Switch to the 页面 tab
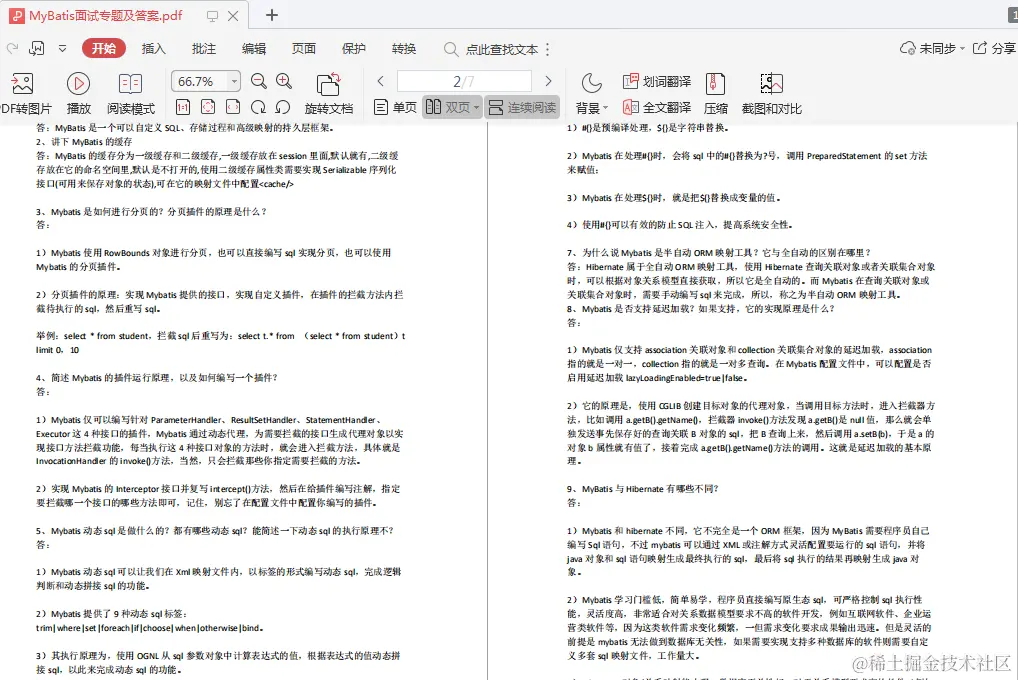This screenshot has height=680, width=1018. click(x=304, y=49)
